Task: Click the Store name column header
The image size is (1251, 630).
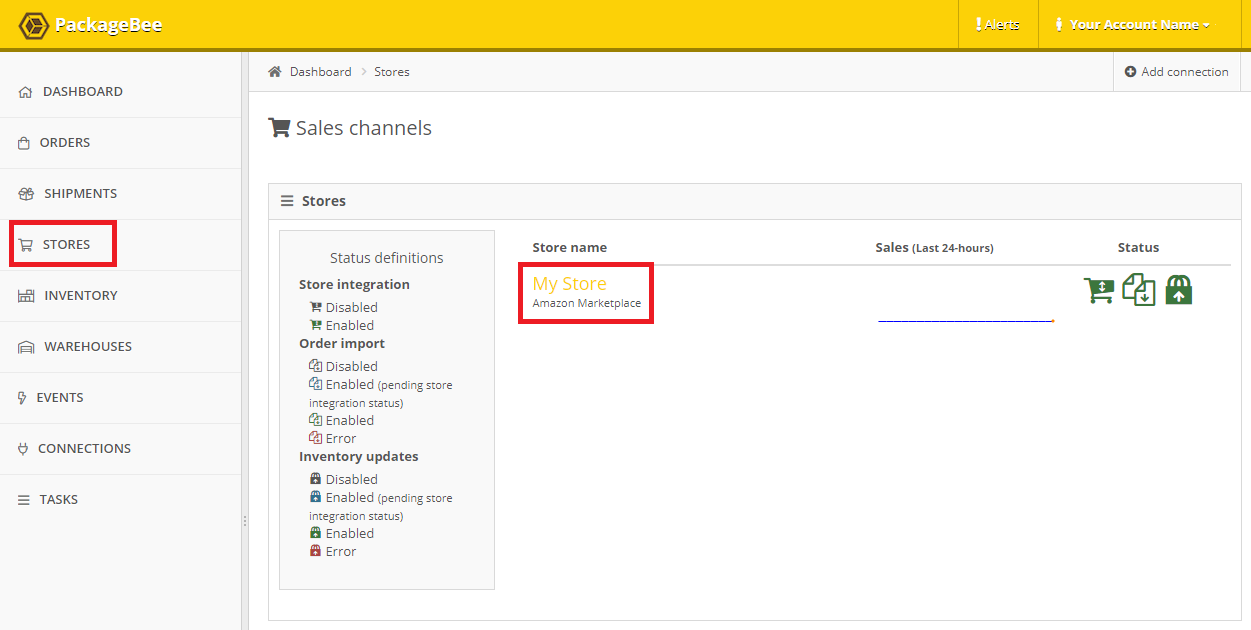Action: click(x=570, y=247)
